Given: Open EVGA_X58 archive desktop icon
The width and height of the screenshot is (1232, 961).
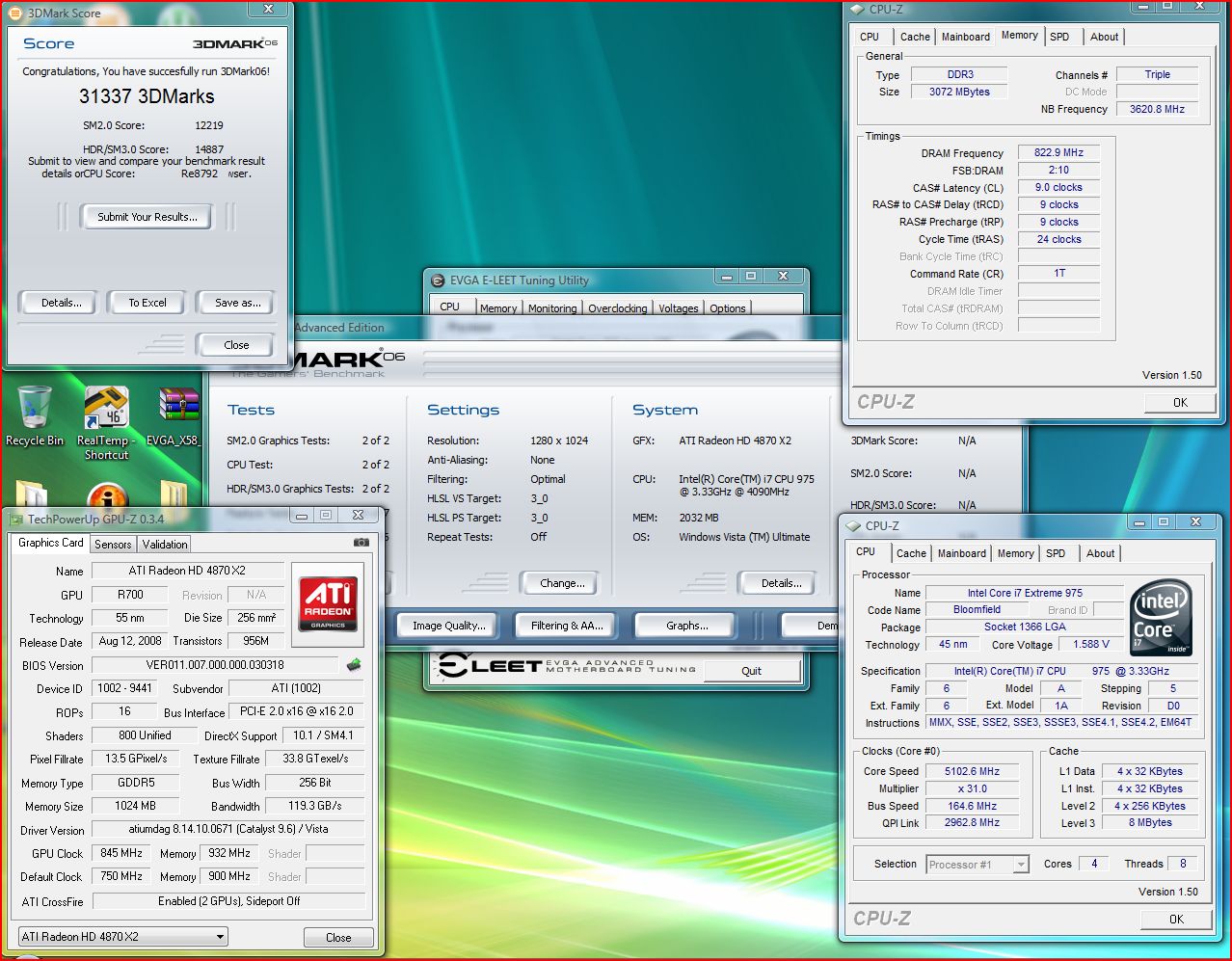Looking at the screenshot, I should [x=174, y=416].
